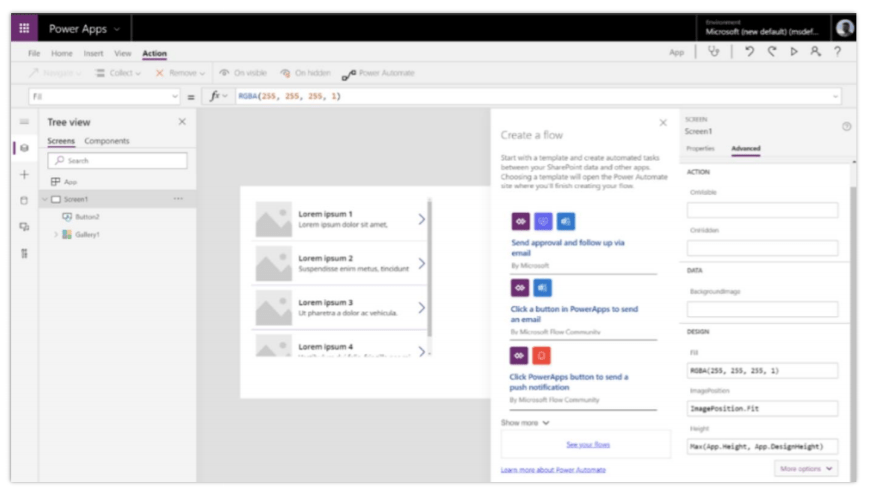The height and width of the screenshot is (494, 869).
Task: Click the App checker stethoscope icon
Action: click(713, 52)
